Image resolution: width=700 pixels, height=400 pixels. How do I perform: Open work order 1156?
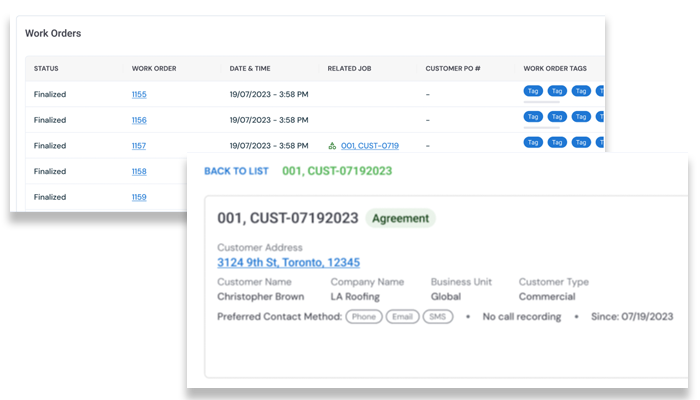139,120
